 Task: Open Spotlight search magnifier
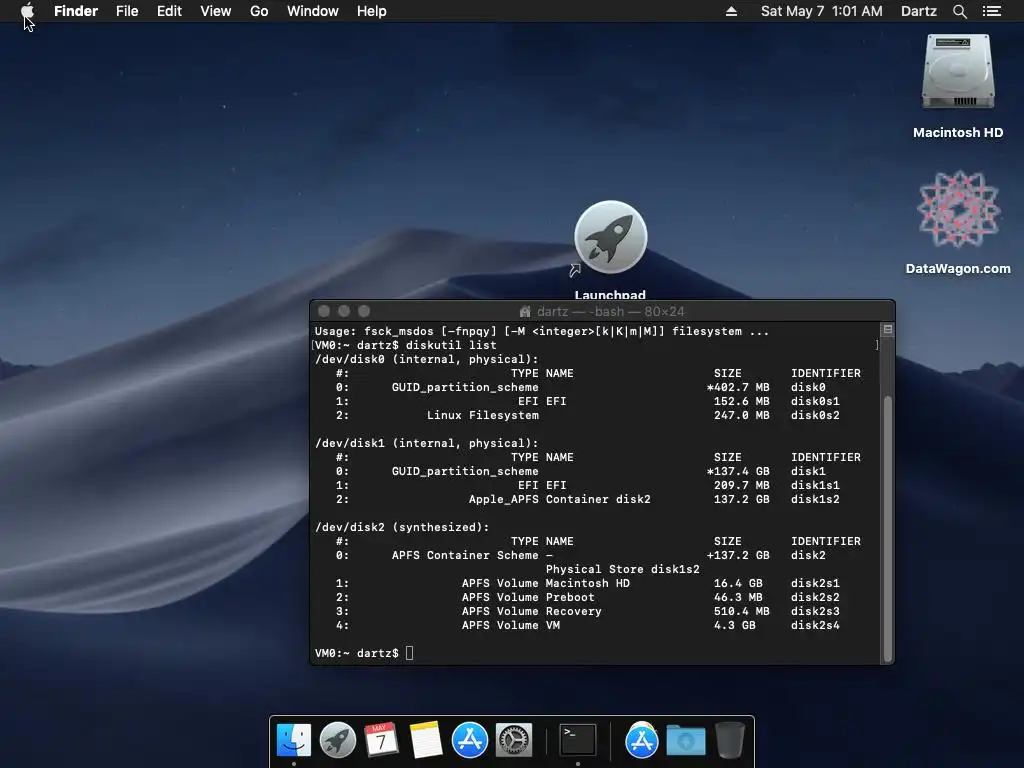[x=959, y=11]
